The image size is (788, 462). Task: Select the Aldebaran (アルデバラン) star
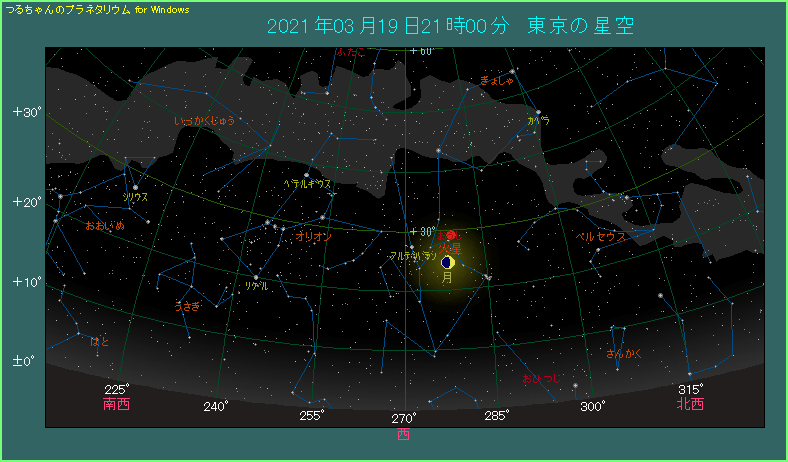412,246
